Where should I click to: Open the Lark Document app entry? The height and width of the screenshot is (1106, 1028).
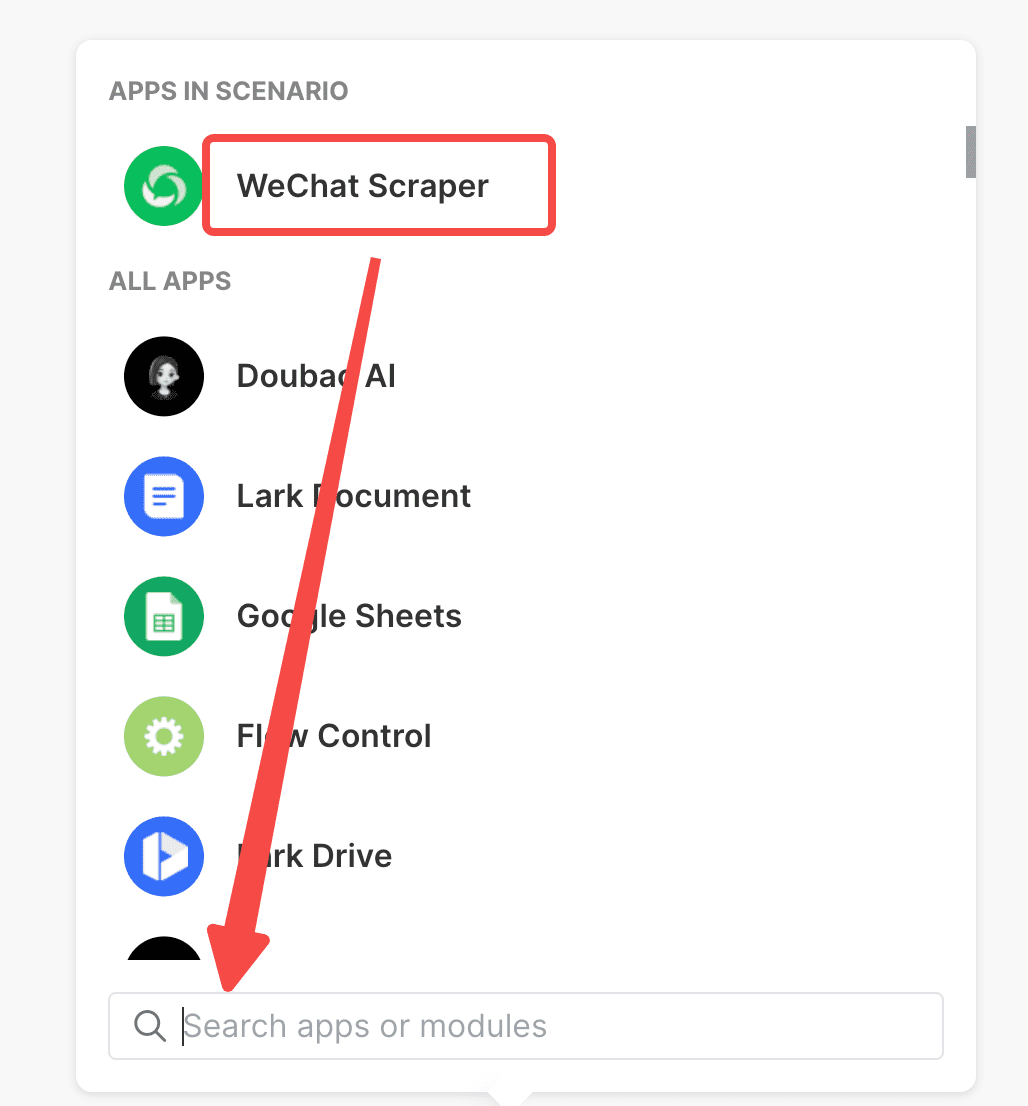[x=353, y=497]
